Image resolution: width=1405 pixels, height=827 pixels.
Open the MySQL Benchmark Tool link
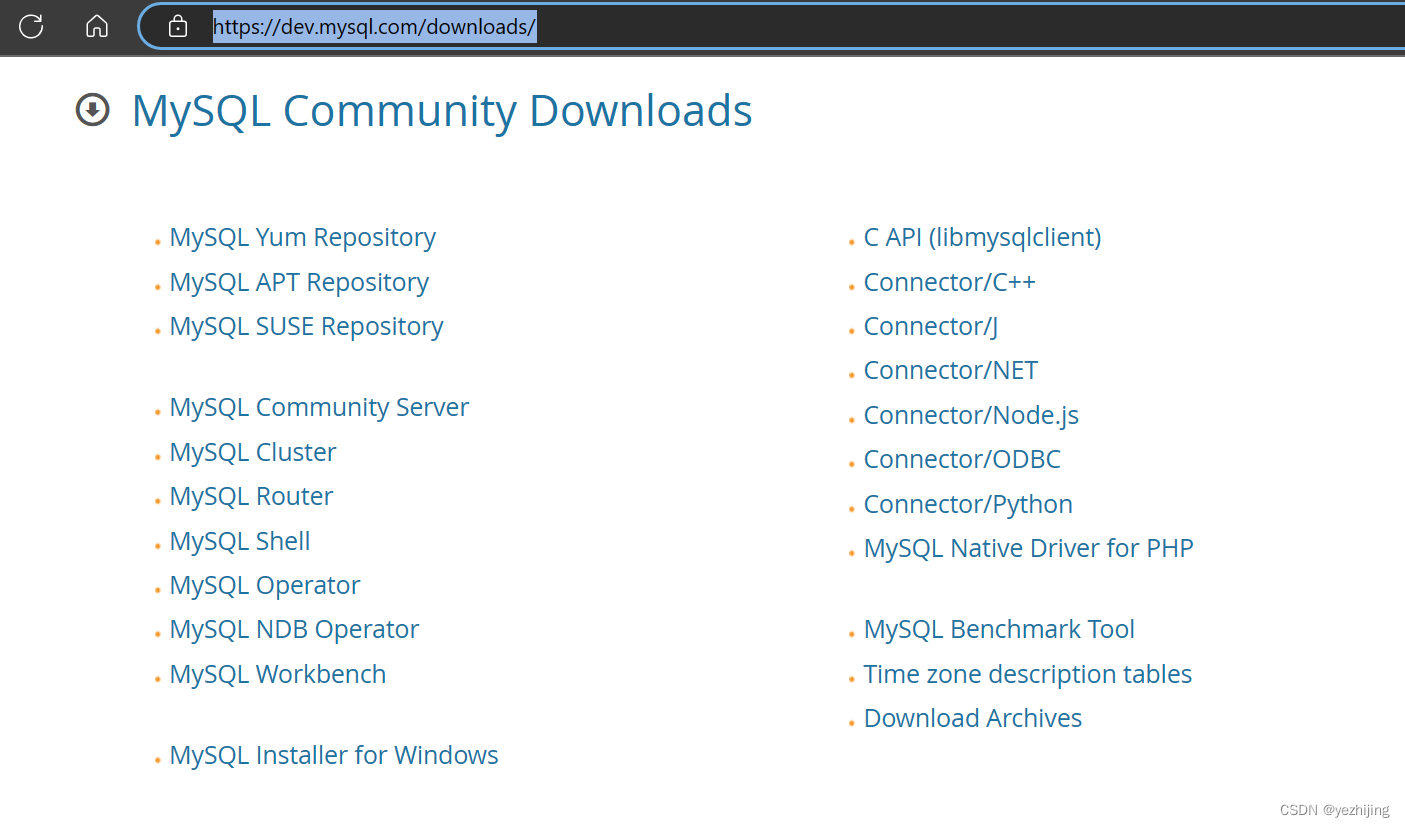999,629
